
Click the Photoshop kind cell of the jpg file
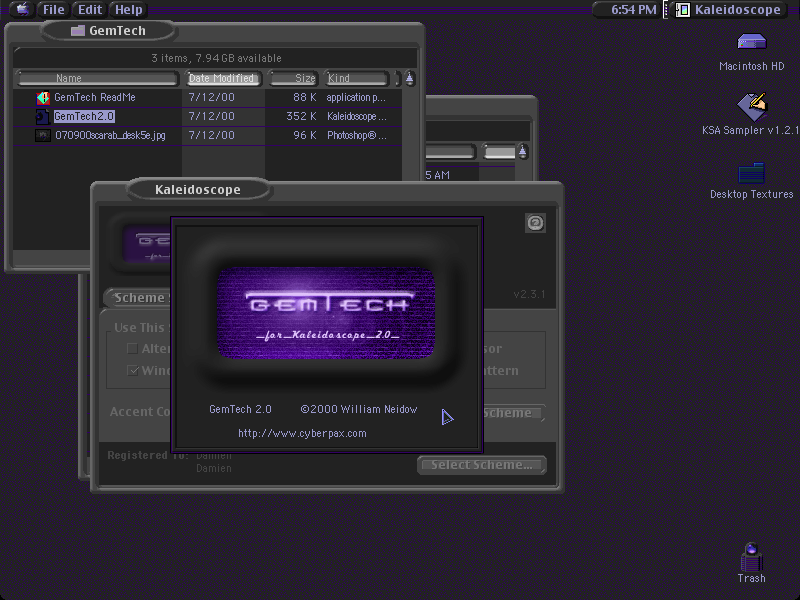pos(357,135)
